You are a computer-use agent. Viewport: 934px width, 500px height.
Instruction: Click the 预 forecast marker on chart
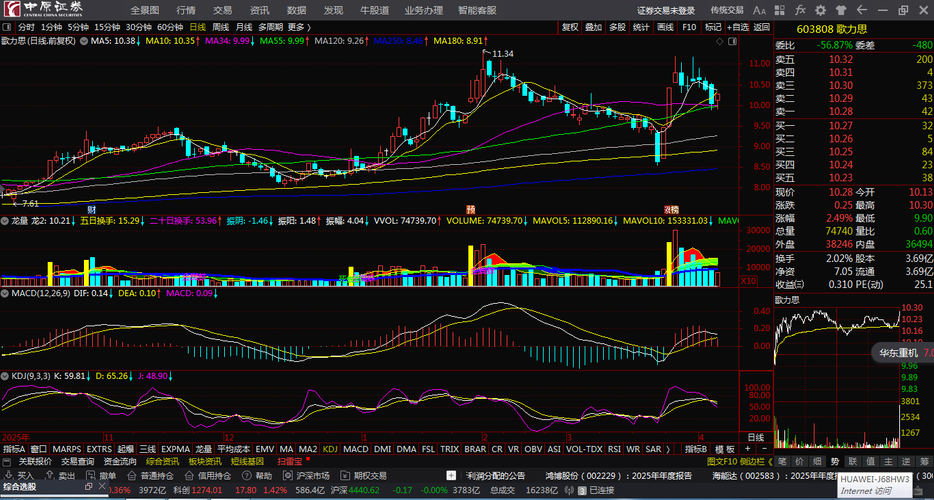pyautogui.click(x=470, y=209)
